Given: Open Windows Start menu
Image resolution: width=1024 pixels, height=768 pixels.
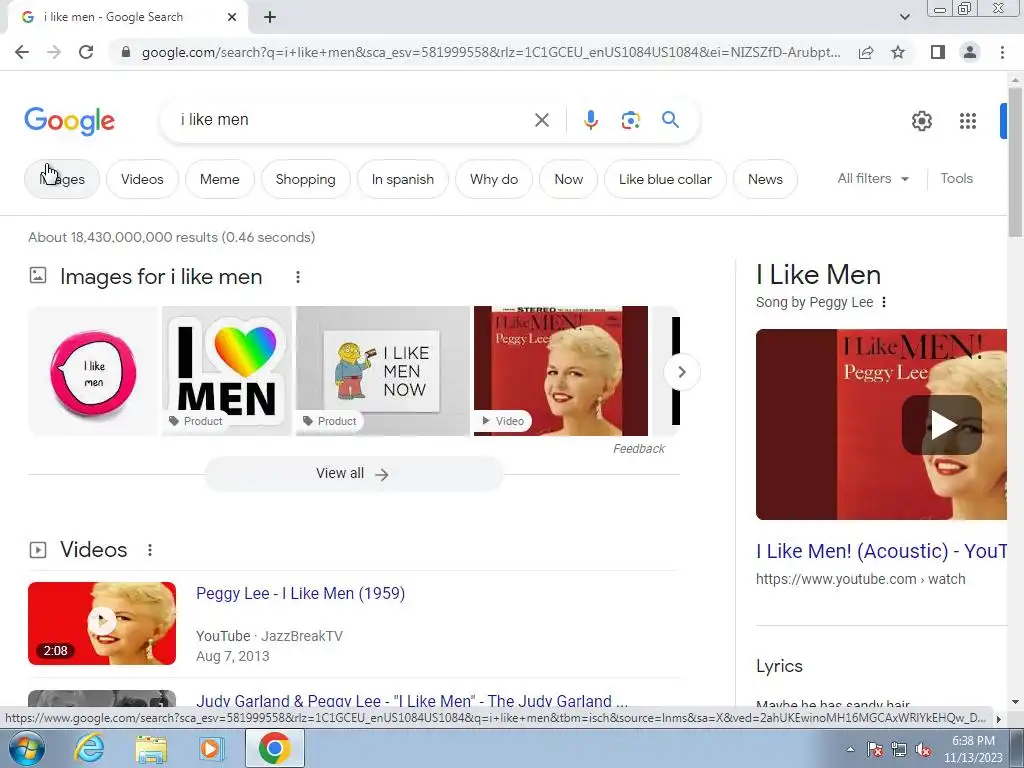Looking at the screenshot, I should tap(27, 748).
